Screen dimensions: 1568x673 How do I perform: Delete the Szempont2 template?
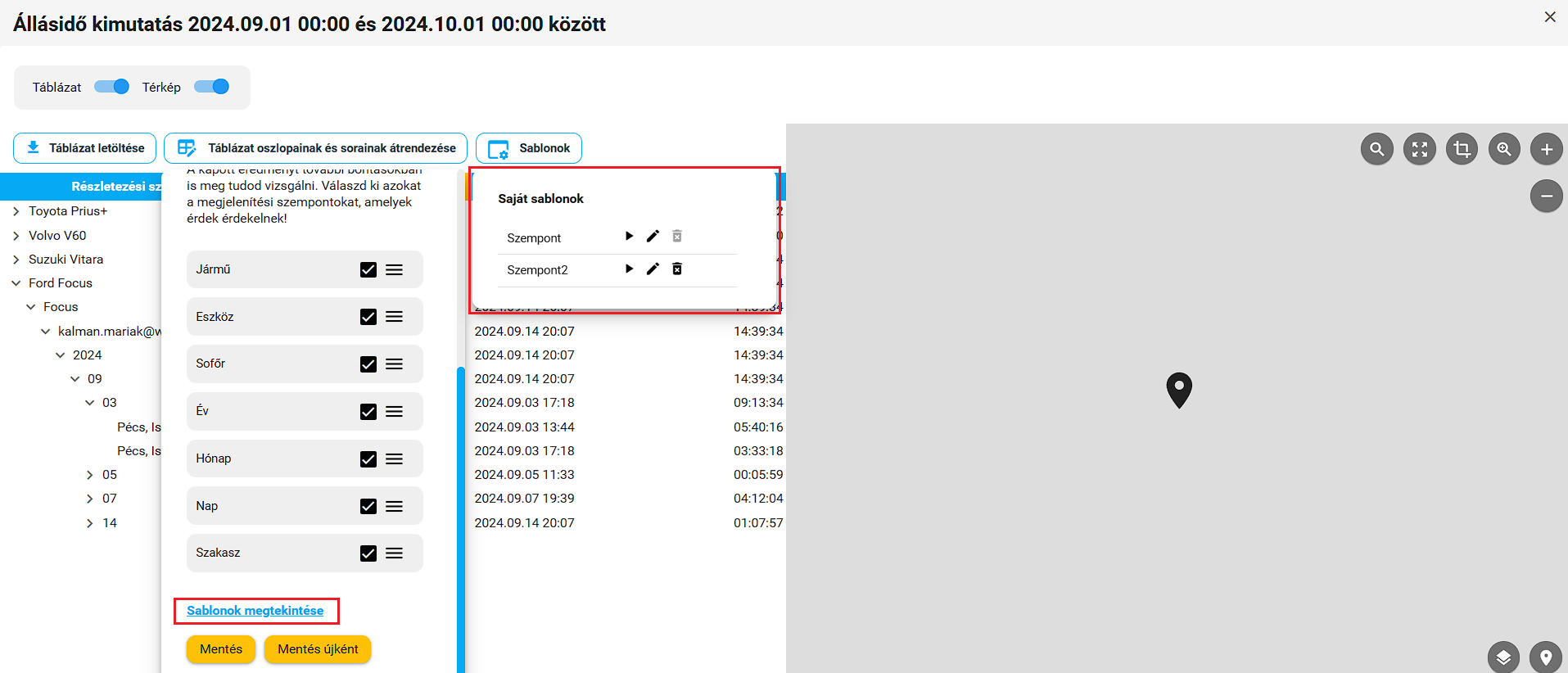click(x=677, y=269)
